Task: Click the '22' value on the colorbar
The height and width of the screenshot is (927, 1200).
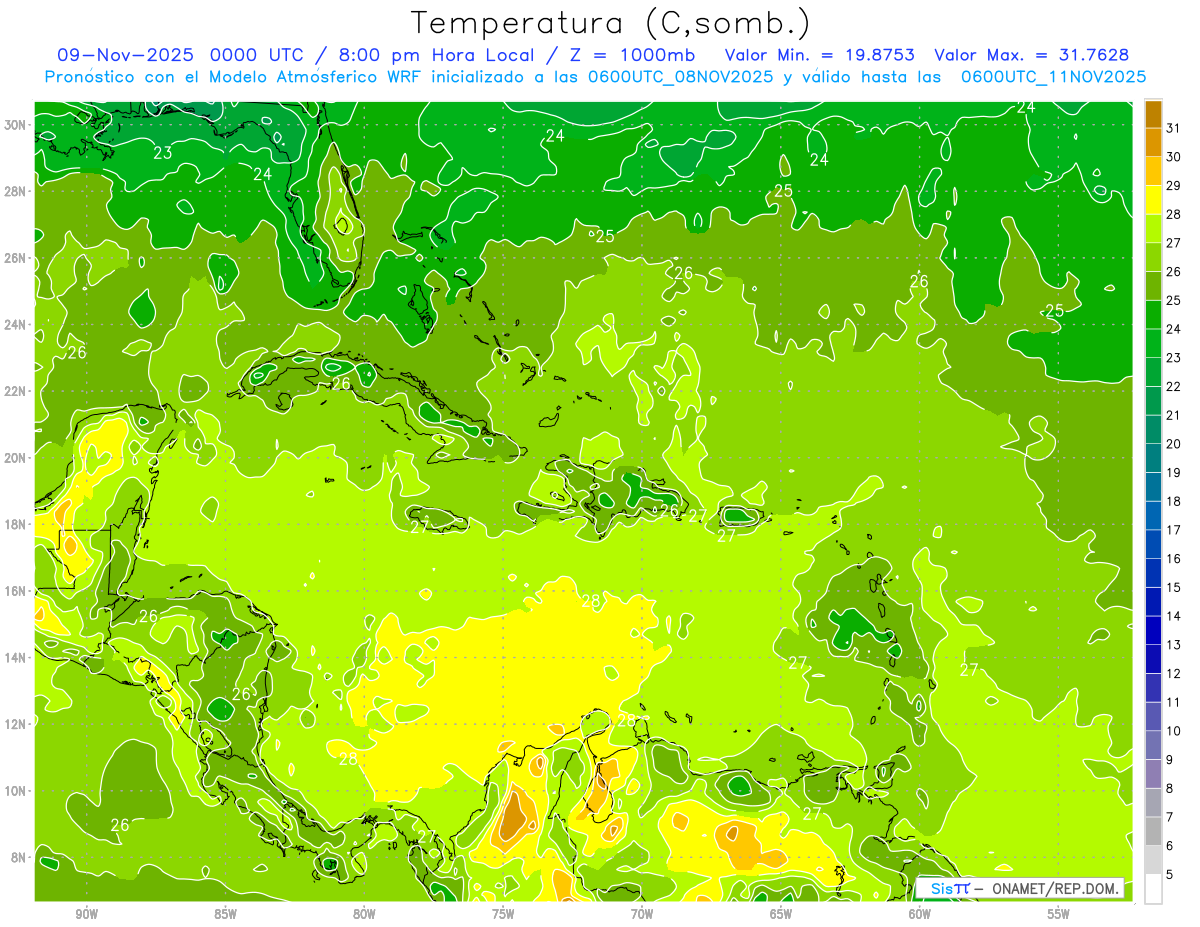Action: click(x=1173, y=387)
